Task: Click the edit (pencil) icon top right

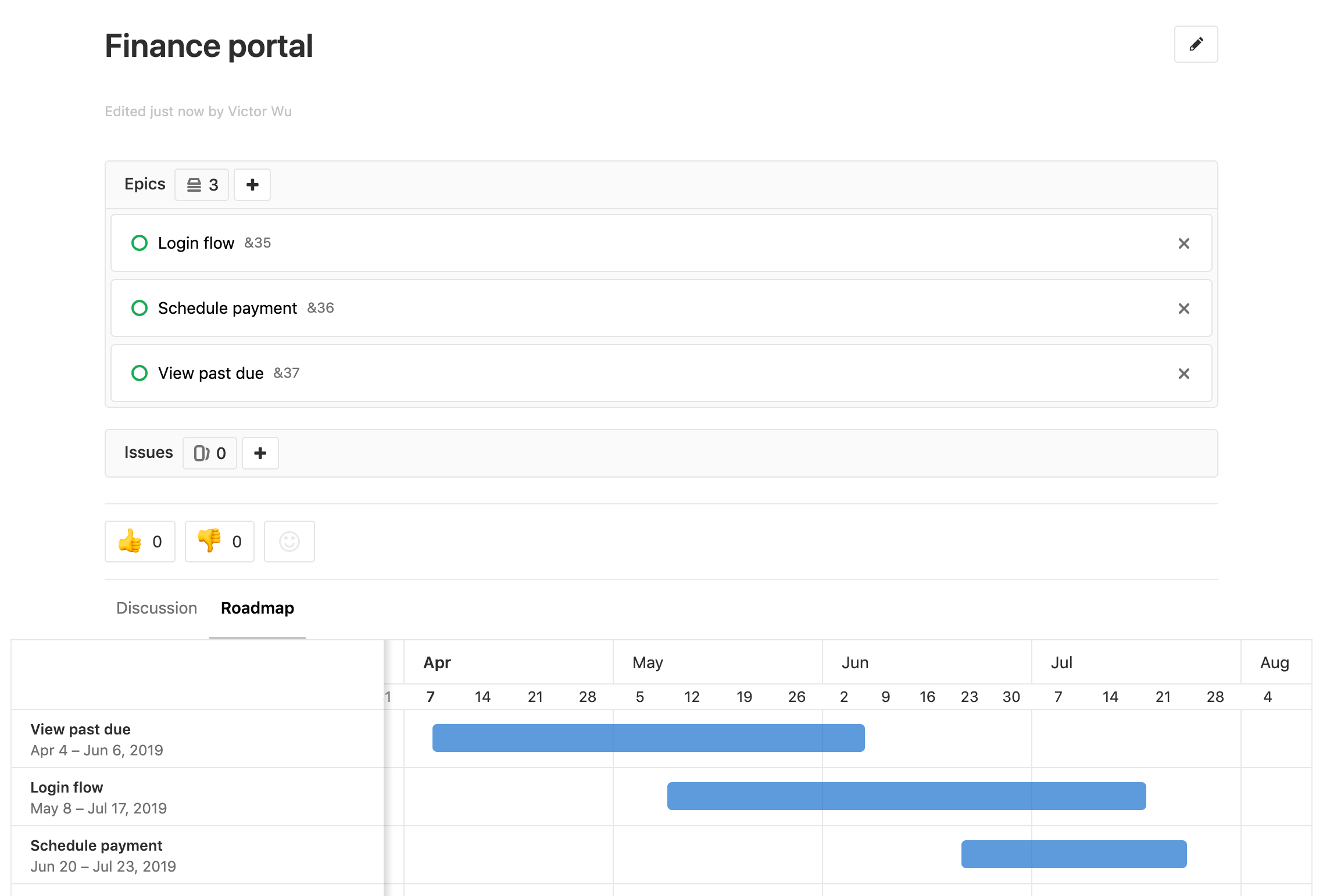Action: click(x=1196, y=44)
